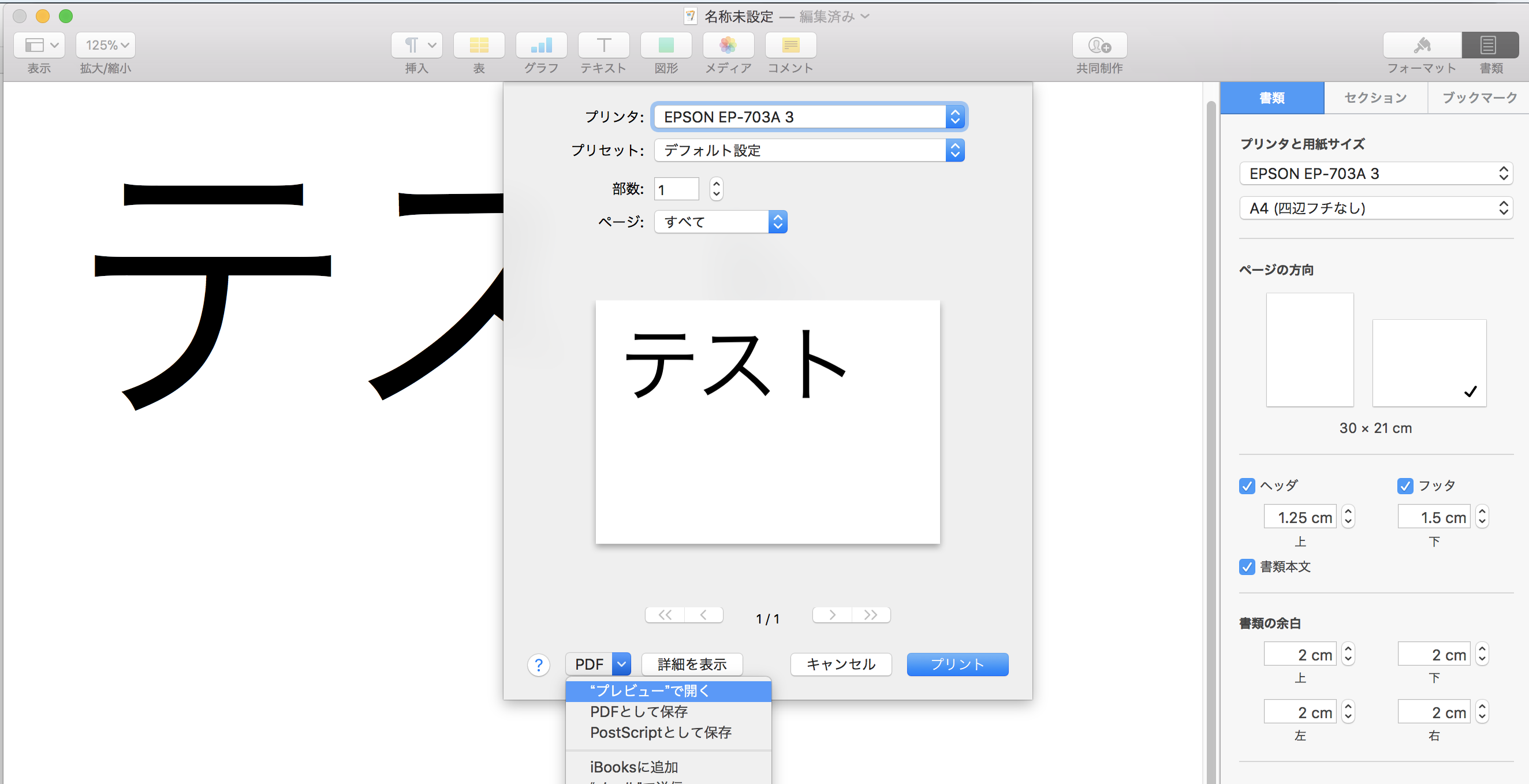The image size is (1529, 784).
Task: Expand the A4 (四辺フチなし) paper size dropdown
Action: (x=1375, y=208)
